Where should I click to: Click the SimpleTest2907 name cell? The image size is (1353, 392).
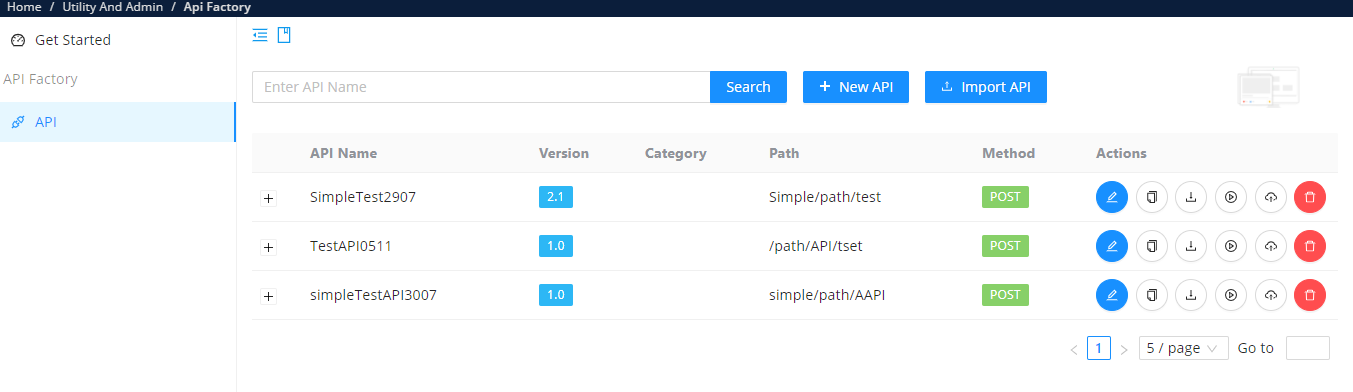click(x=363, y=197)
